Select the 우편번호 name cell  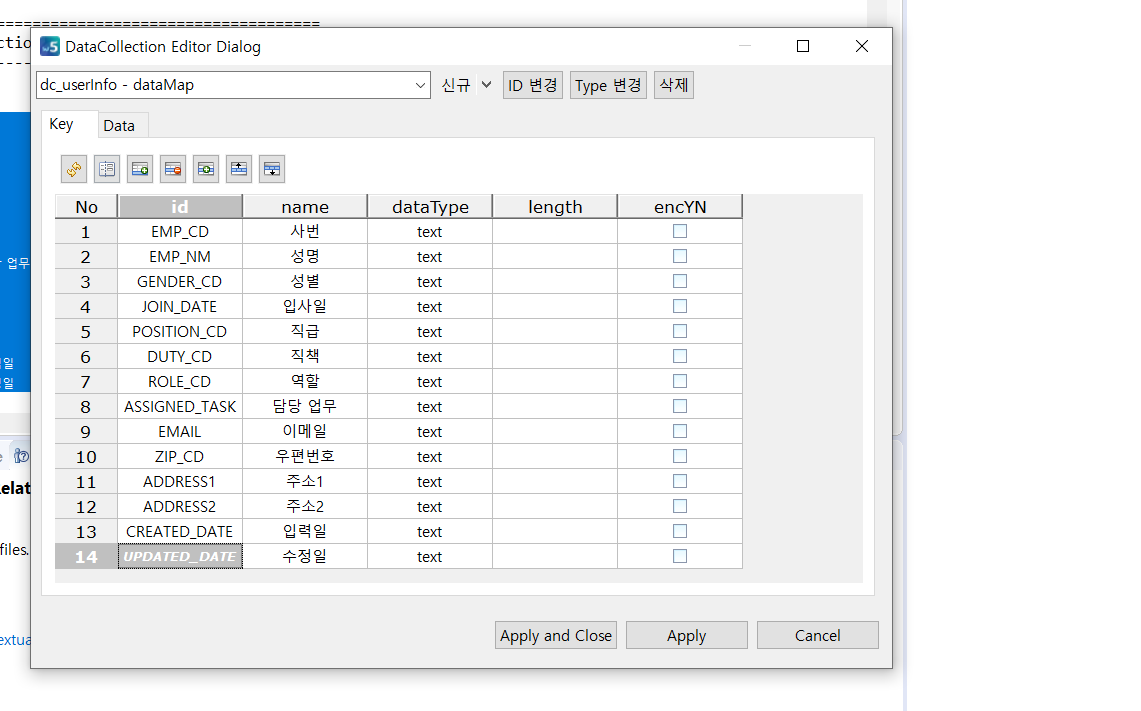[305, 456]
